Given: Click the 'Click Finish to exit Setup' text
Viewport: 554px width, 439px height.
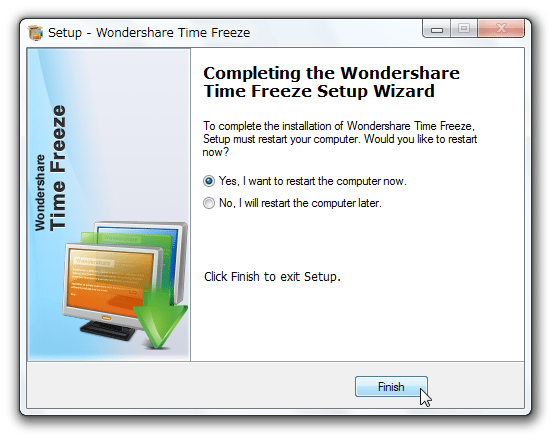Looking at the screenshot, I should 272,277.
